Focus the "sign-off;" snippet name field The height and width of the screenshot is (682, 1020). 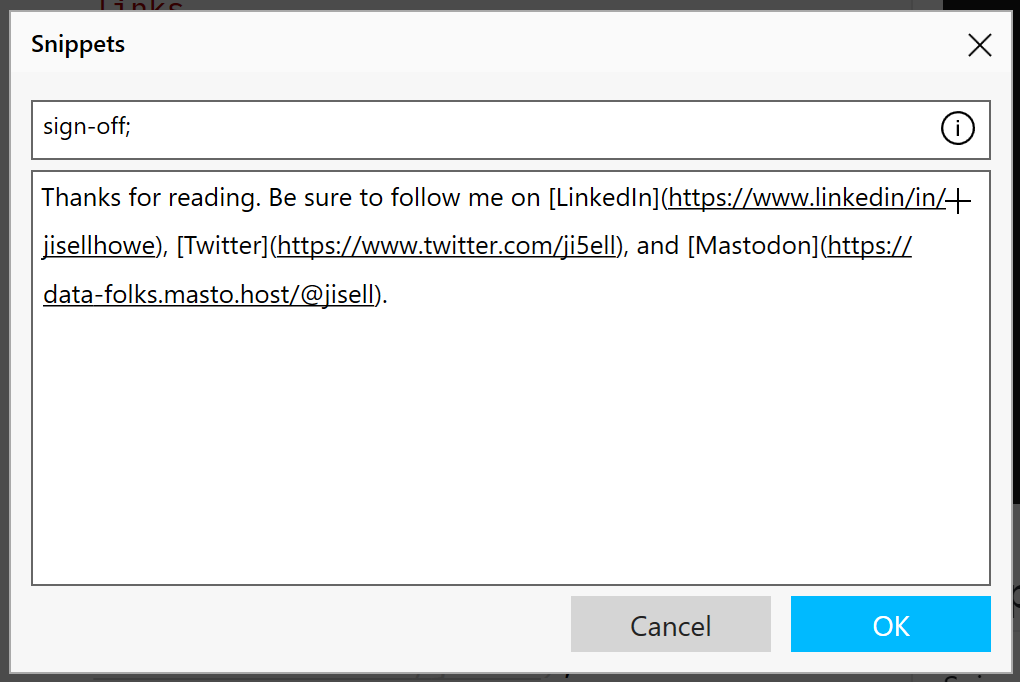(x=511, y=130)
